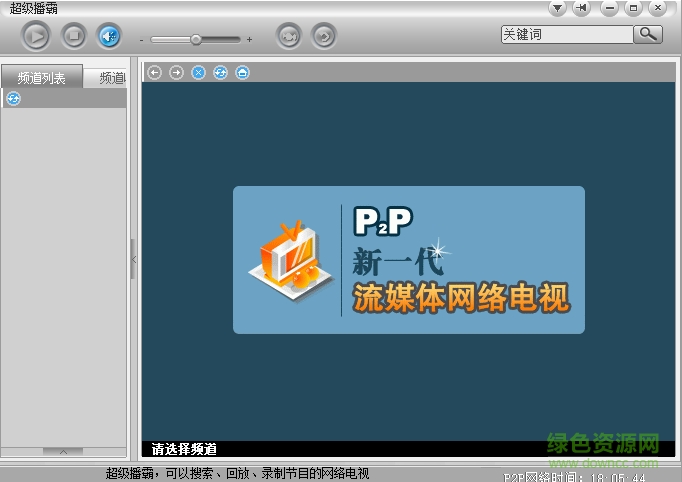
Task: Maximize the 超级播霸 window
Action: (633, 8)
